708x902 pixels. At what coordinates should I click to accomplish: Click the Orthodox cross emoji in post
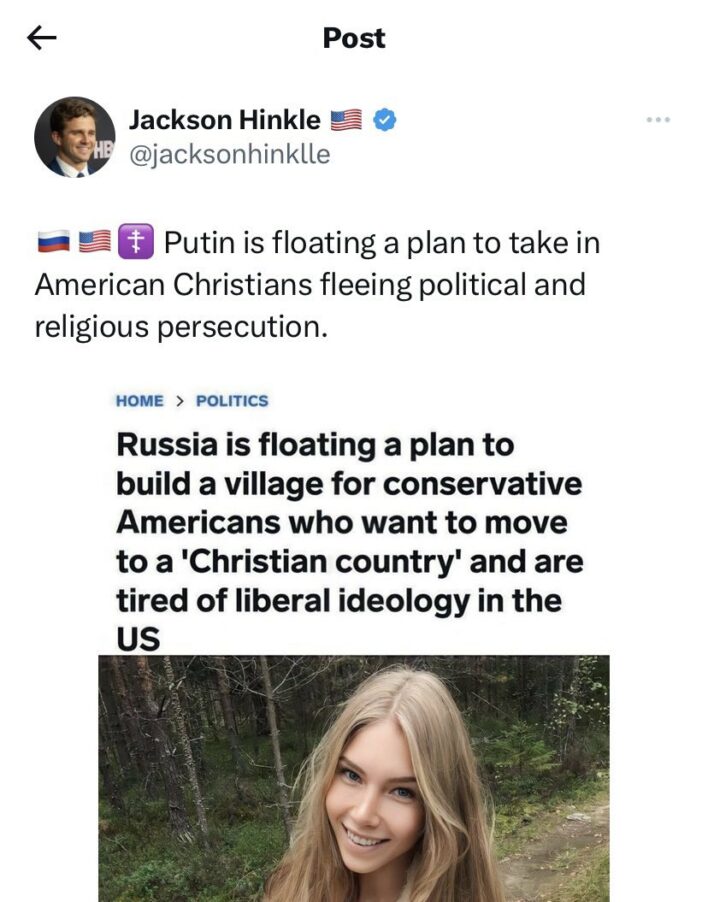point(136,242)
